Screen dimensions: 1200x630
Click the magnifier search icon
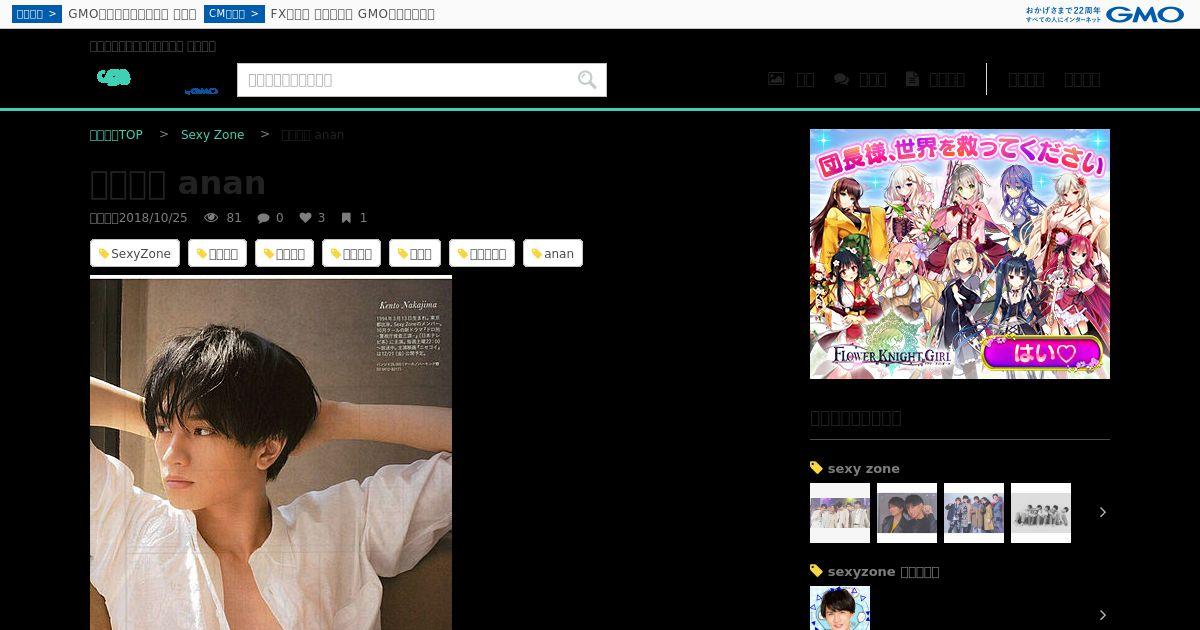click(x=587, y=80)
